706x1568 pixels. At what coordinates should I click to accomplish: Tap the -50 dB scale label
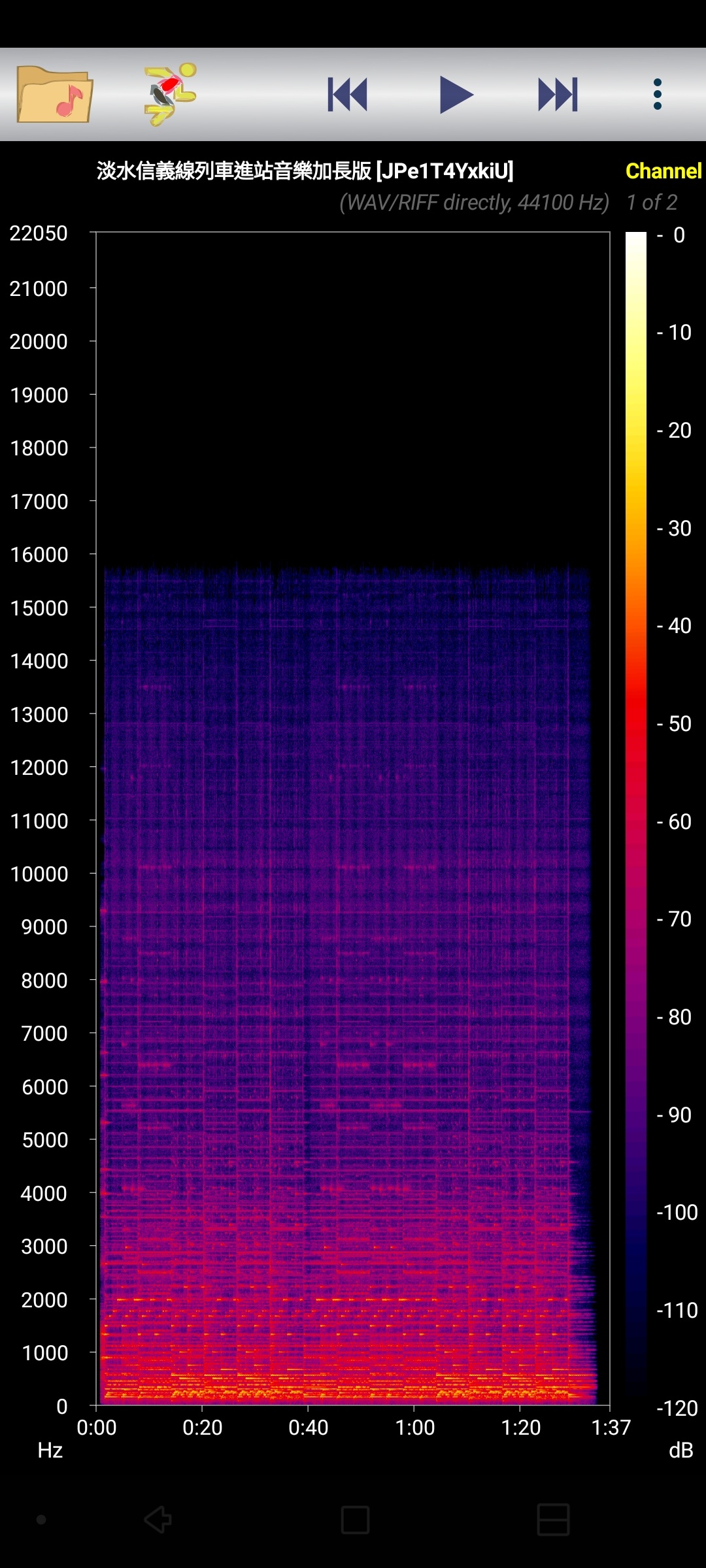coord(674,724)
